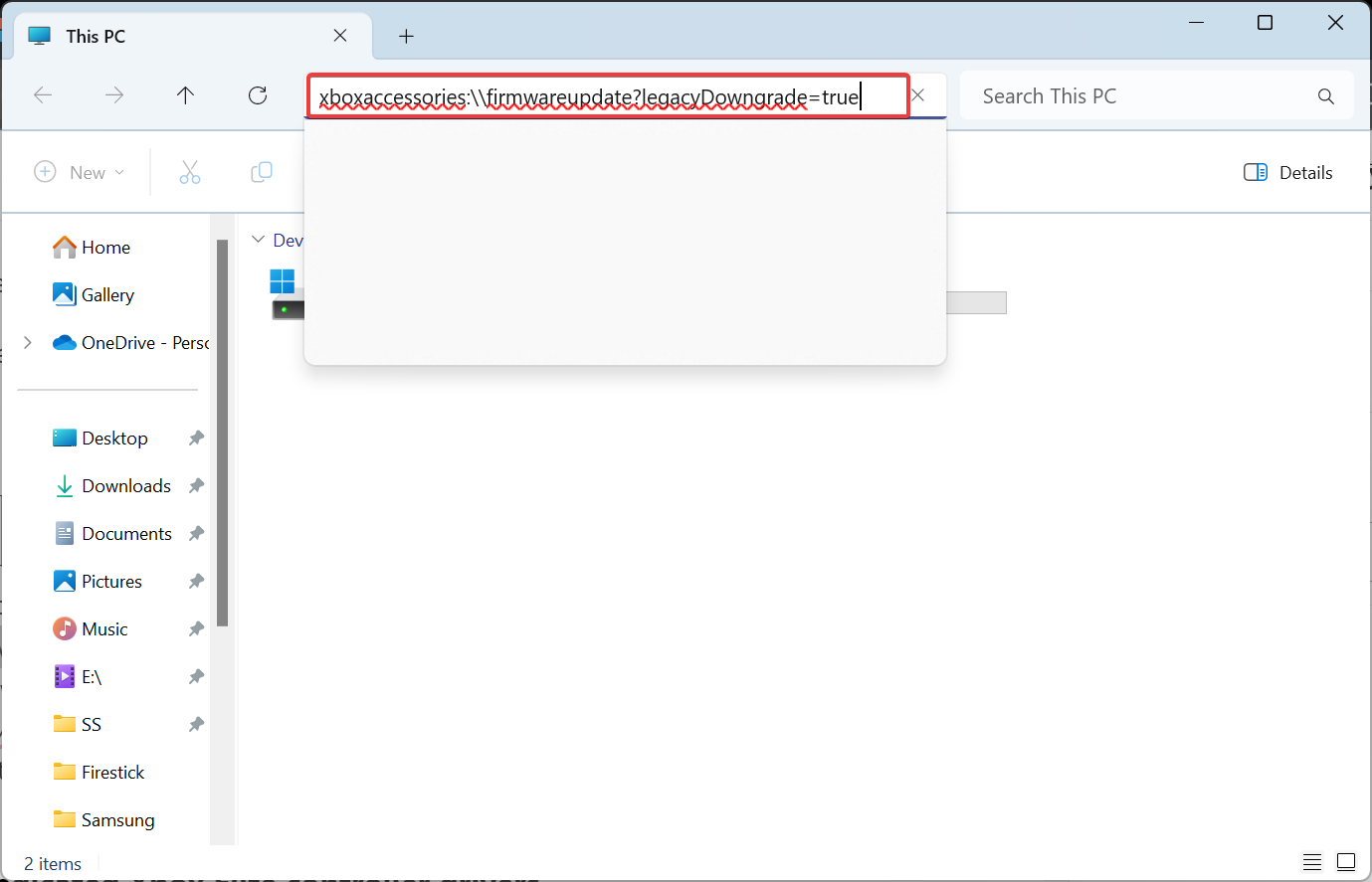
Task: Expand the OneDrive tree chevron
Action: point(28,343)
